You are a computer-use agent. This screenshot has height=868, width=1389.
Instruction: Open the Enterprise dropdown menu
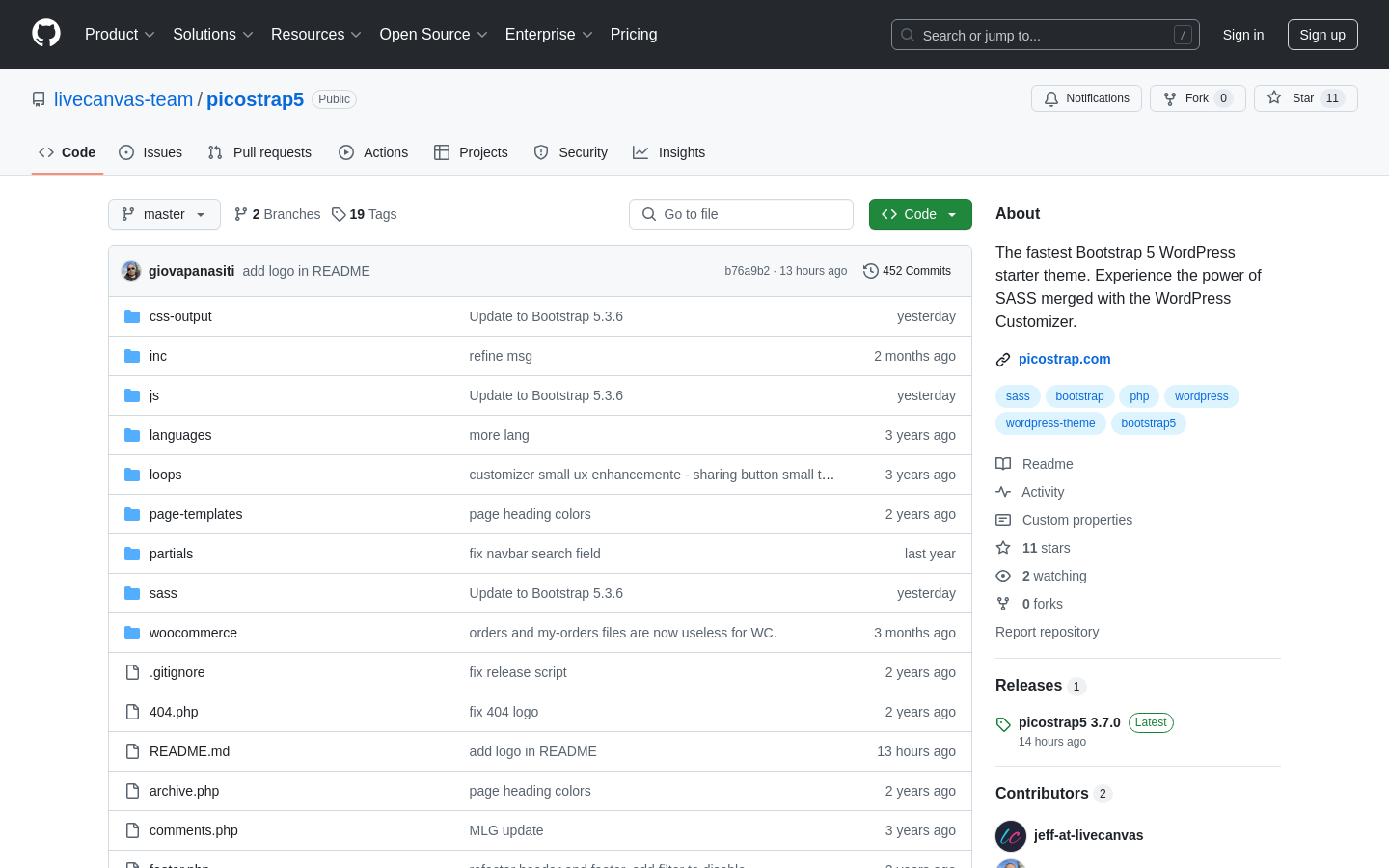[x=549, y=35]
